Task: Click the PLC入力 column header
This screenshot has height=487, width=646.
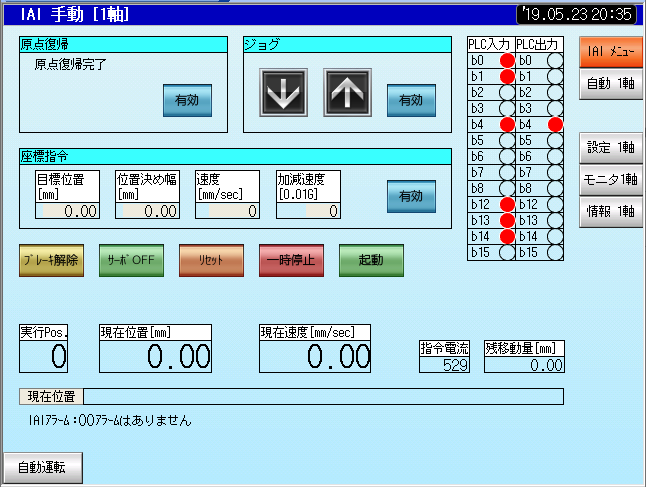Action: click(491, 44)
